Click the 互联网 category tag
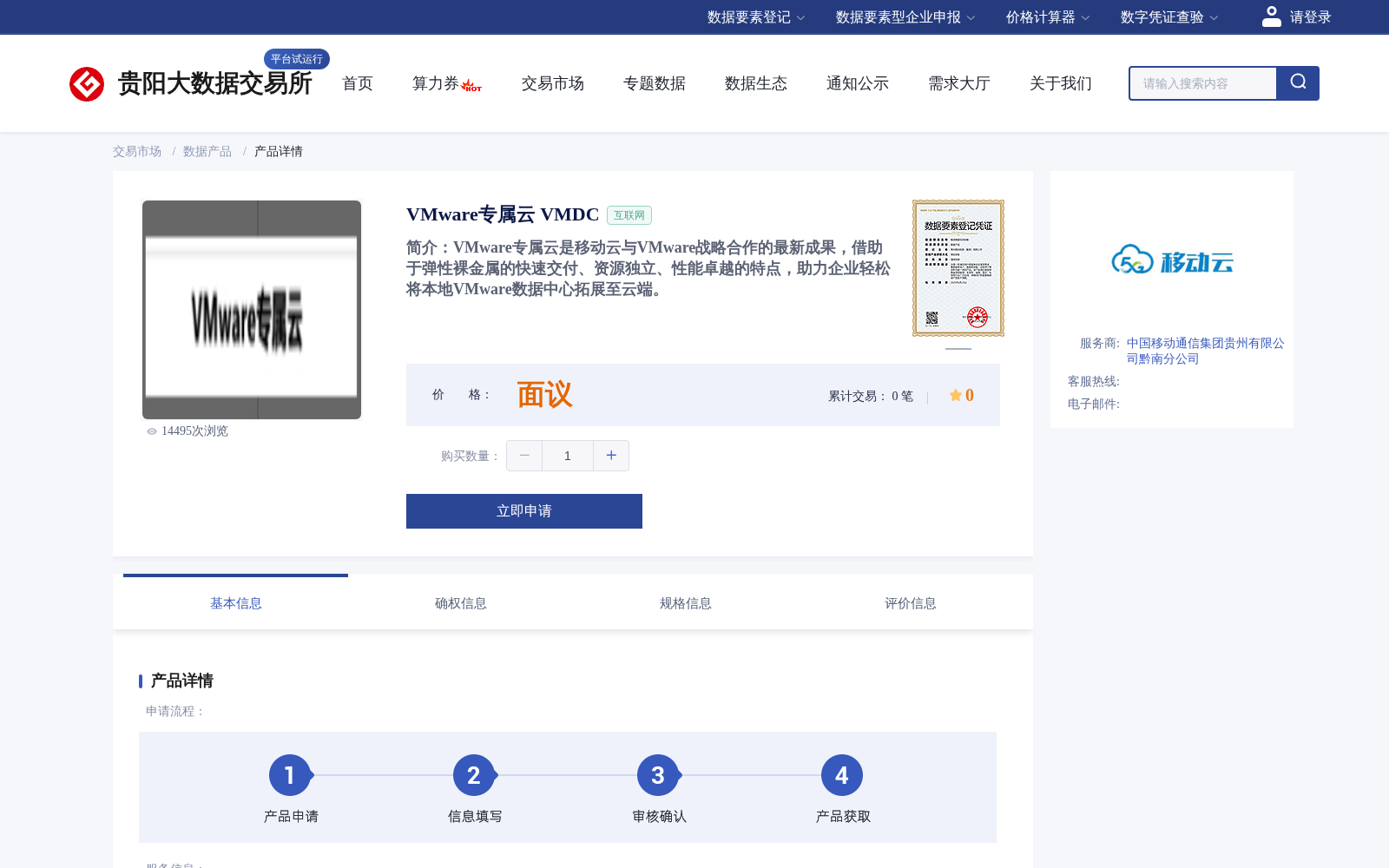 (629, 215)
